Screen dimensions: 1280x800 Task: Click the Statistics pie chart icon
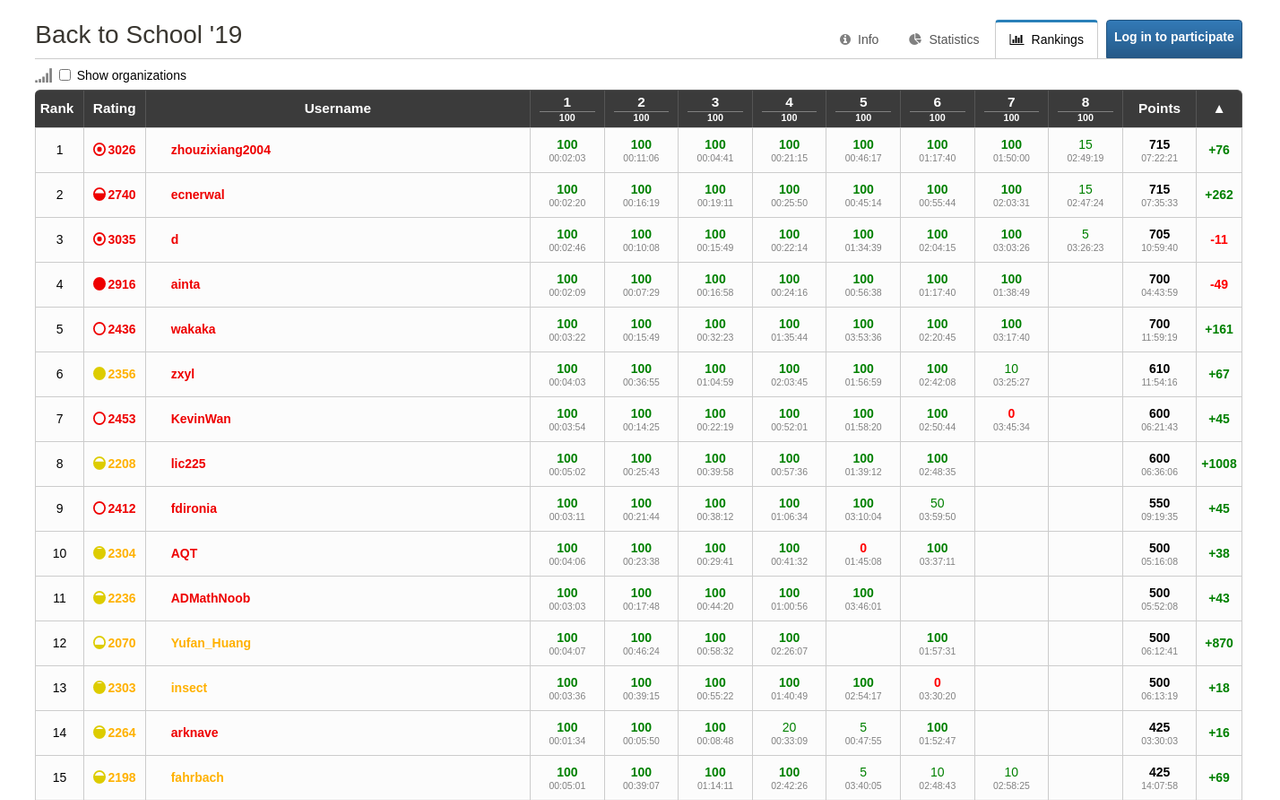pyautogui.click(x=915, y=40)
